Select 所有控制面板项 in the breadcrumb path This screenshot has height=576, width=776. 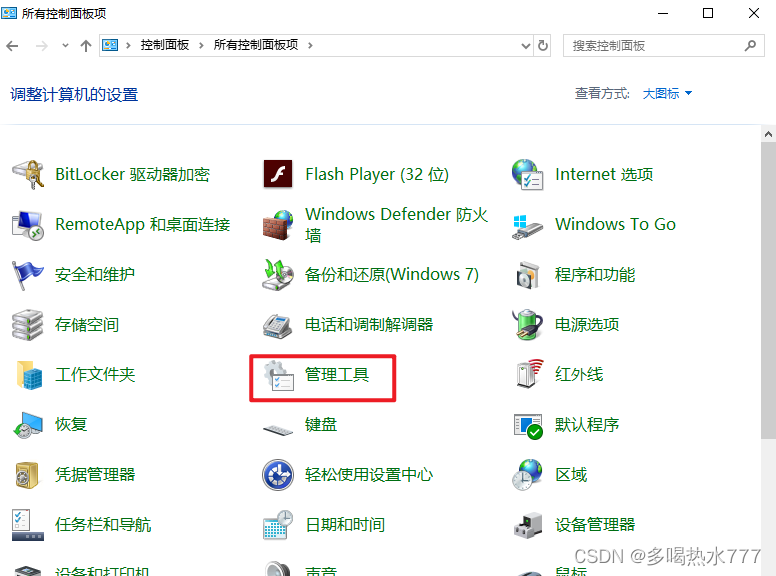click(x=256, y=45)
